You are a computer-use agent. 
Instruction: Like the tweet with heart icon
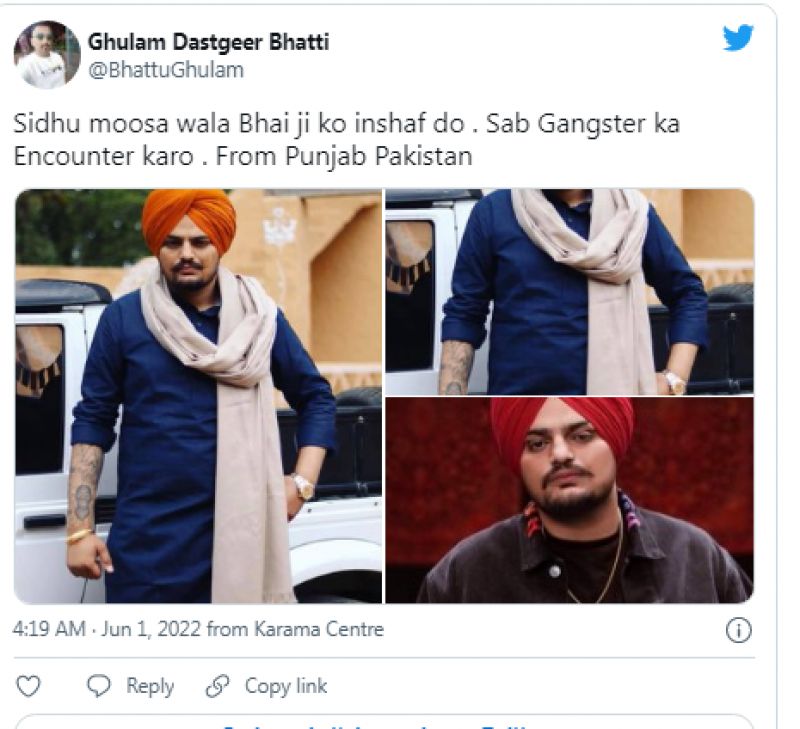pyautogui.click(x=28, y=686)
